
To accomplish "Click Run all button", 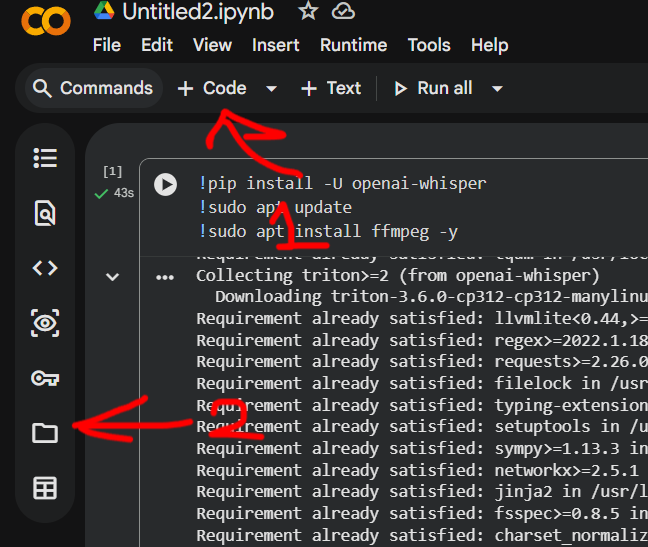I will click(433, 88).
